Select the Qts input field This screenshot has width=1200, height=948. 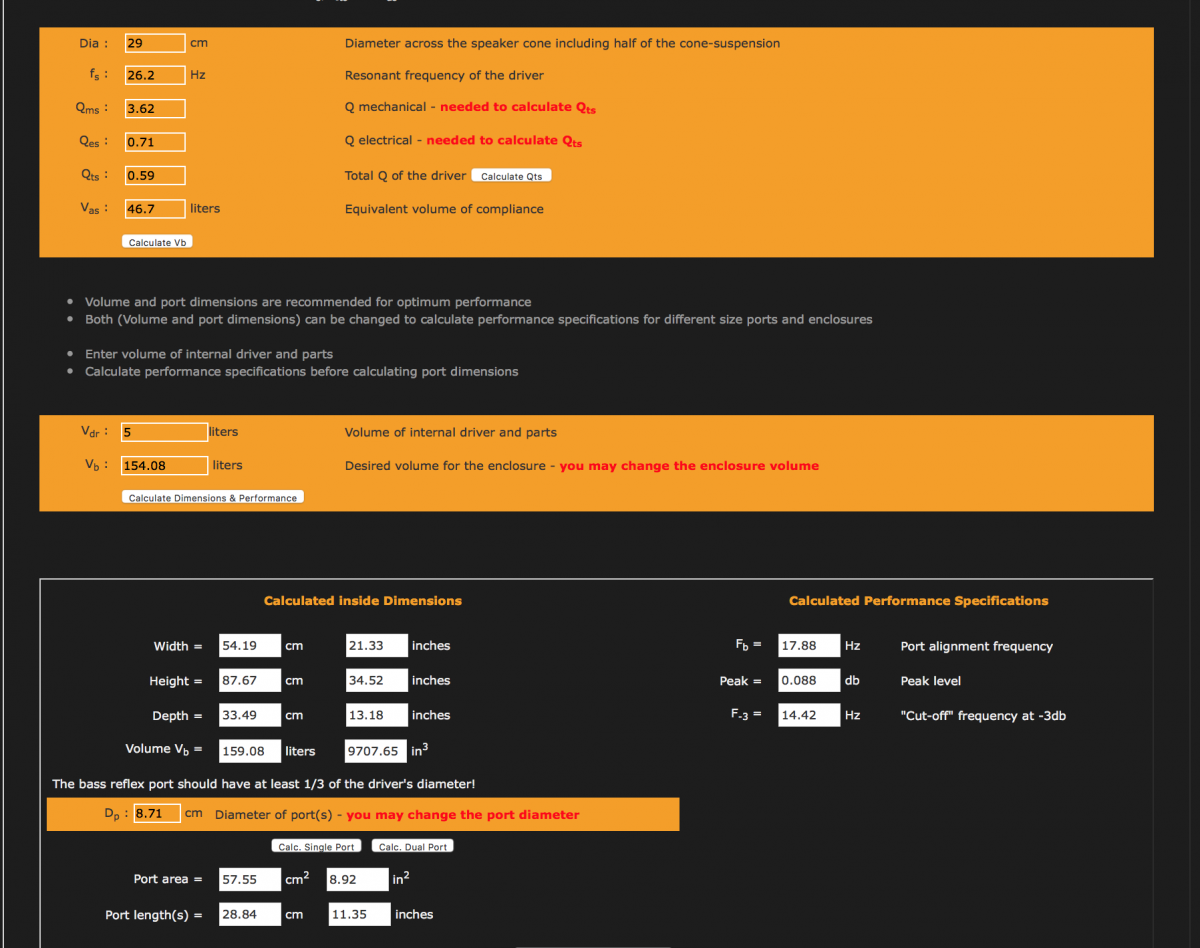(x=155, y=175)
